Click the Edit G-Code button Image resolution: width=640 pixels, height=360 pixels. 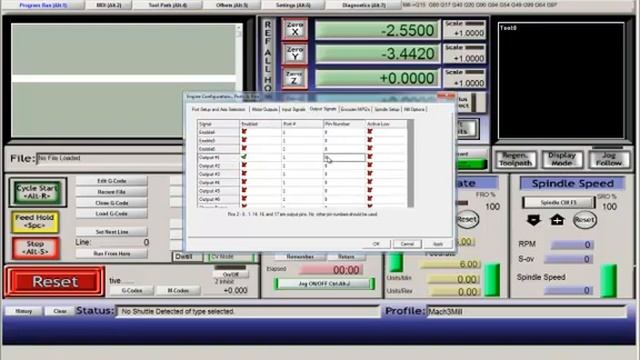(x=111, y=181)
